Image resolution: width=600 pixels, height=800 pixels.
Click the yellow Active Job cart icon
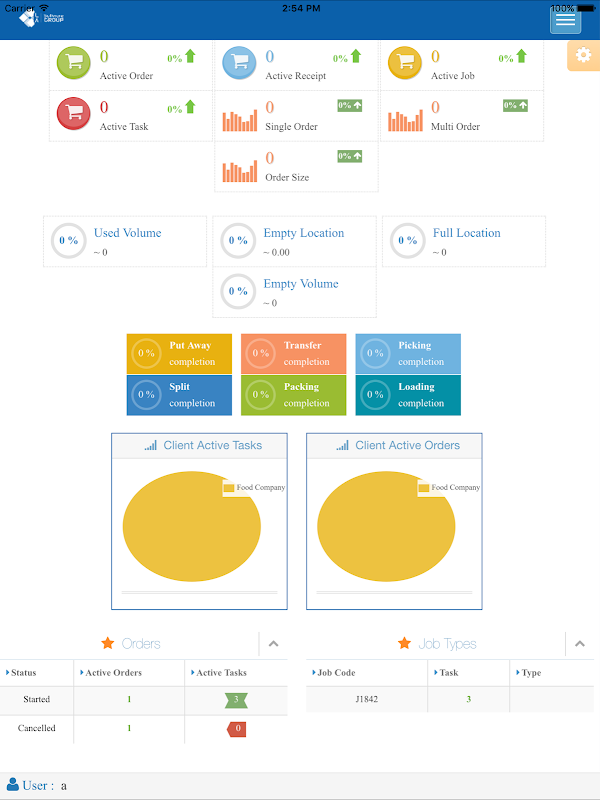[x=405, y=63]
